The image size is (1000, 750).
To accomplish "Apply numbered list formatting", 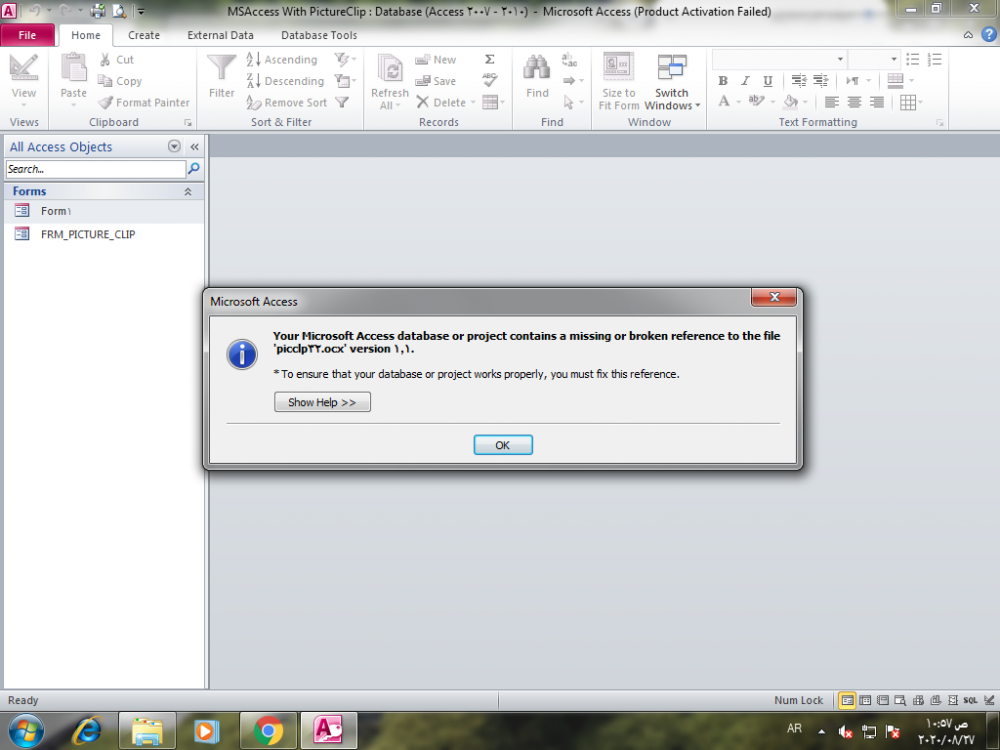I will [x=935, y=59].
